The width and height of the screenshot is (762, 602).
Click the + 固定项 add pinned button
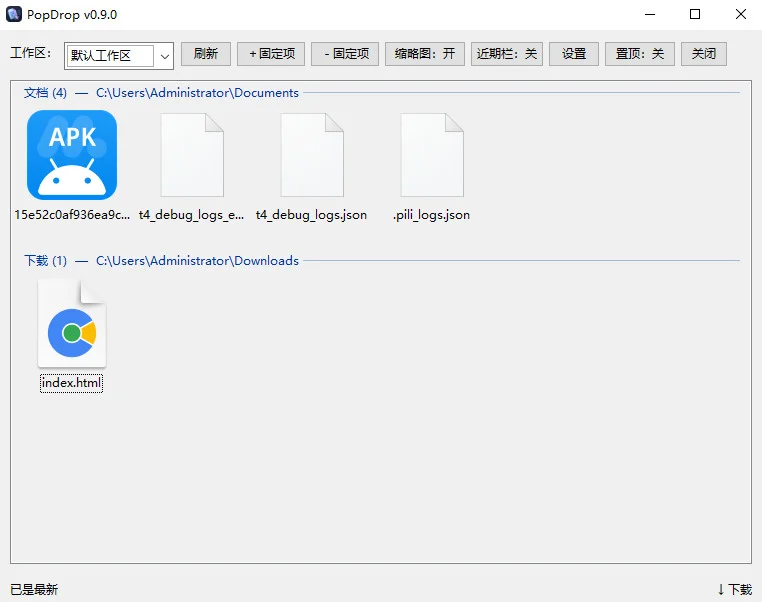271,53
